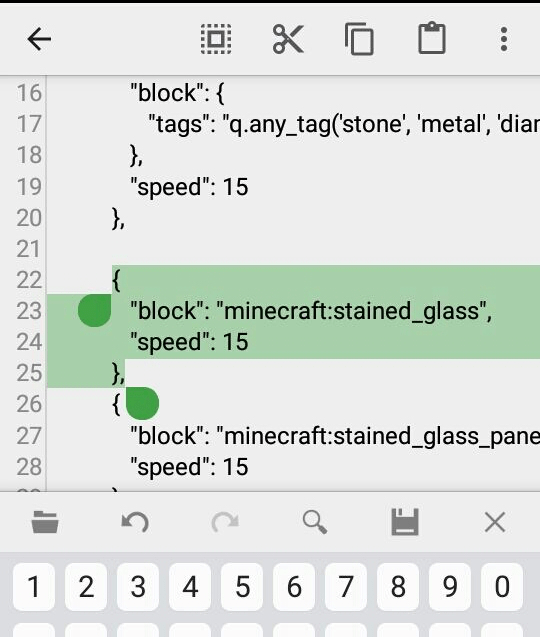The width and height of the screenshot is (540, 637).
Task: Tap number key 1 on keyboard
Action: click(x=34, y=587)
